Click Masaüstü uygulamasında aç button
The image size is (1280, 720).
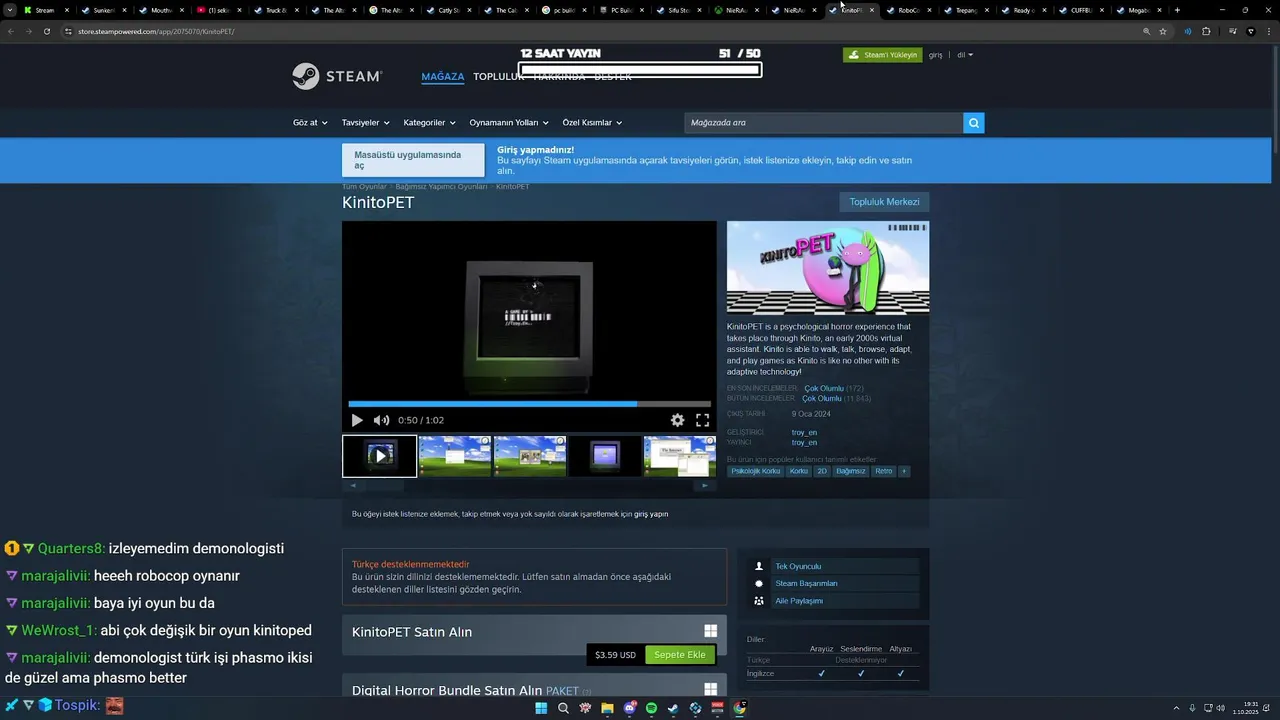click(x=413, y=160)
